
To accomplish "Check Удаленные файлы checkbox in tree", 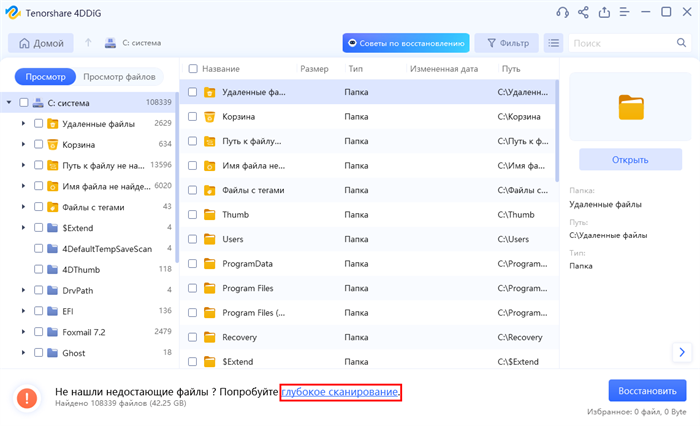I will point(38,124).
